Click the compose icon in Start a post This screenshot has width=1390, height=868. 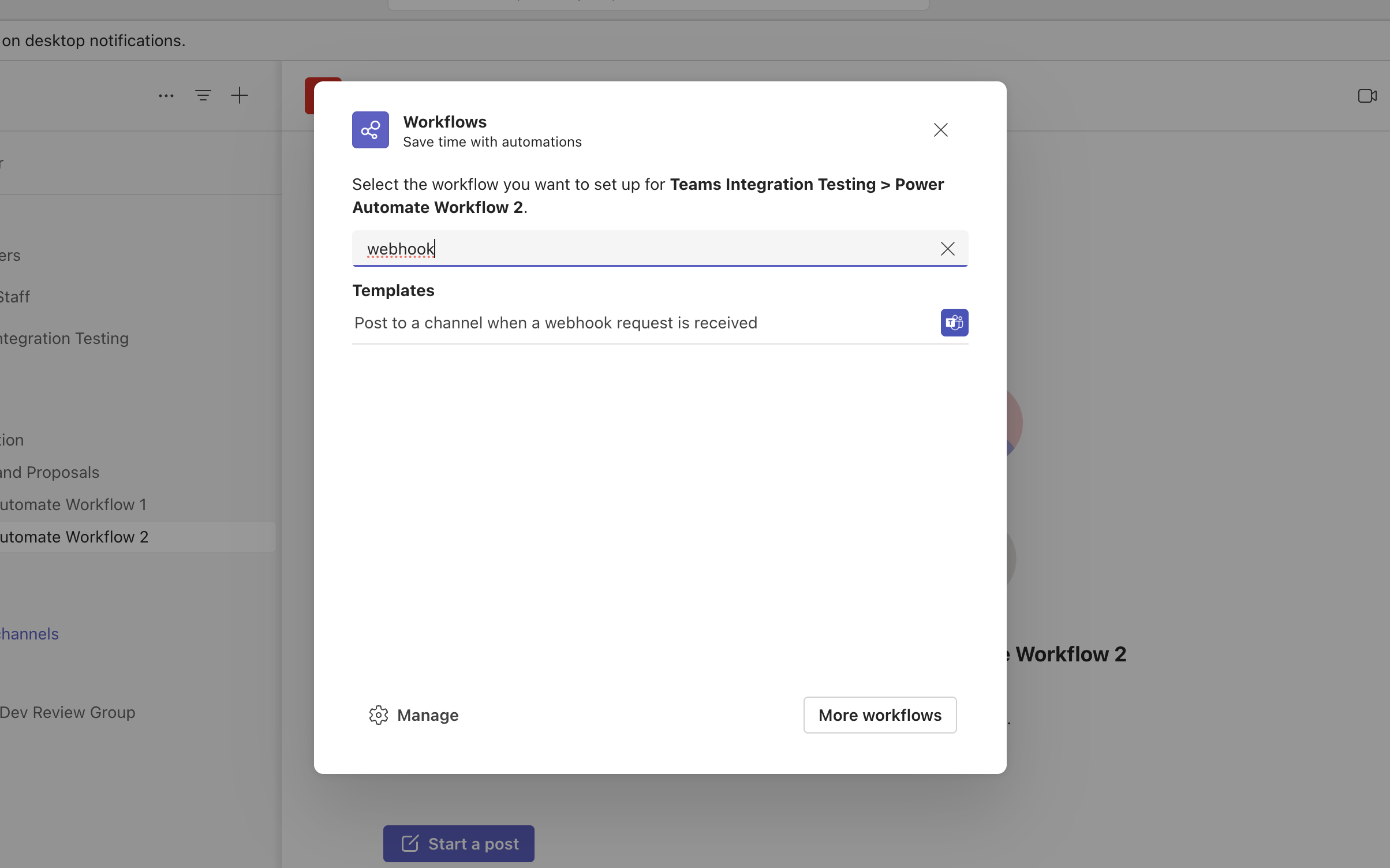point(410,844)
